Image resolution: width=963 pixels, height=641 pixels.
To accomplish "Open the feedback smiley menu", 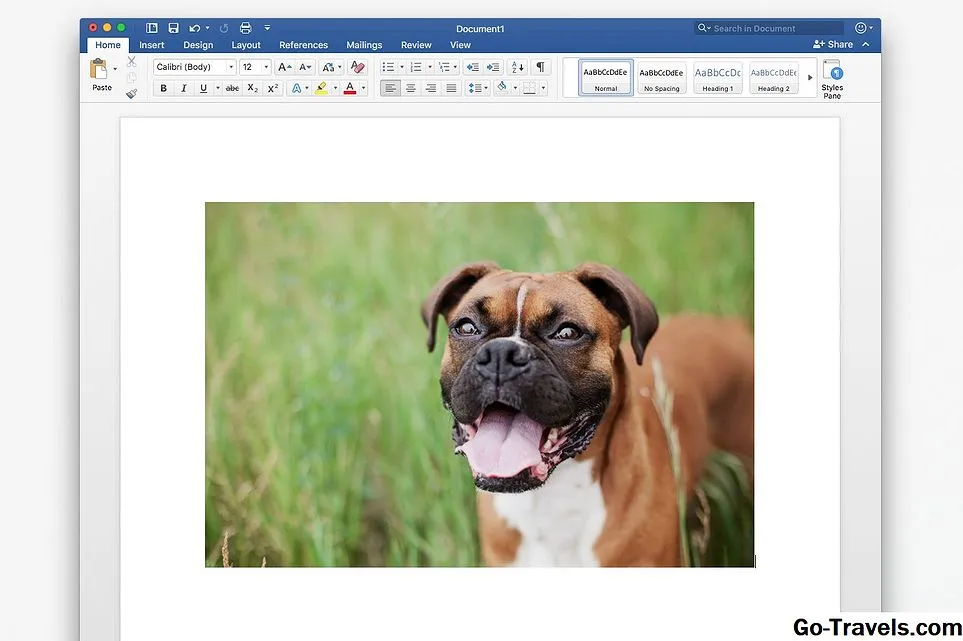I will point(863,28).
